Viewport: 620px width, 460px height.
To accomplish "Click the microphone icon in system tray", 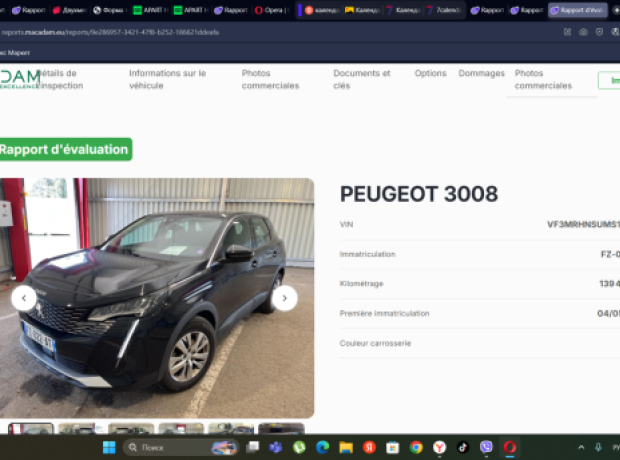I will 598,447.
